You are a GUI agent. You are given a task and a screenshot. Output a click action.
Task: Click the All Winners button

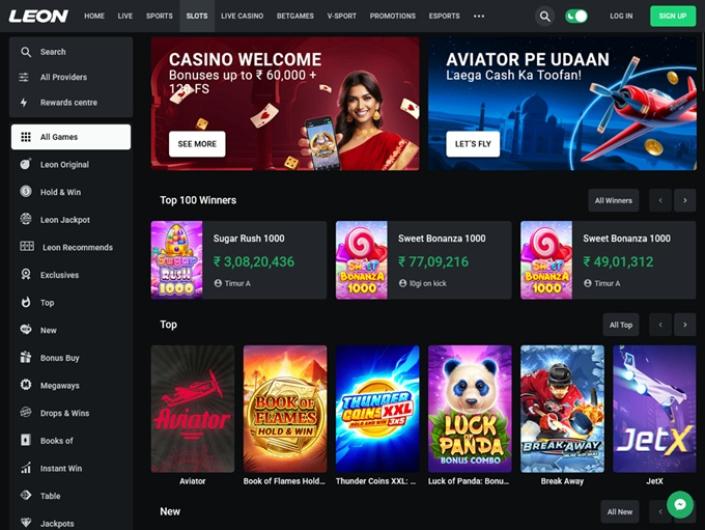click(613, 200)
